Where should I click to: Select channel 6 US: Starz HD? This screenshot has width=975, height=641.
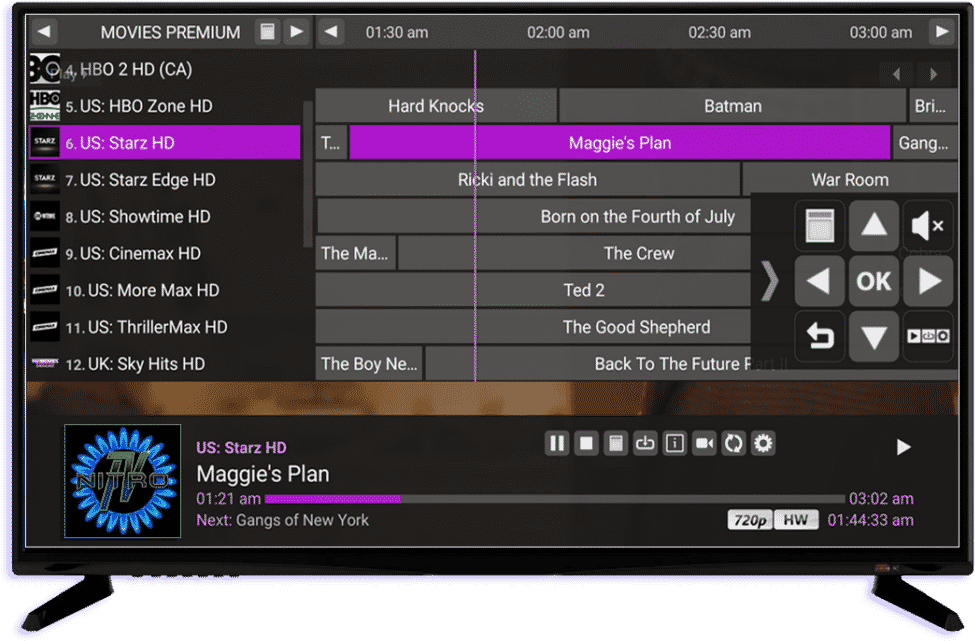point(165,142)
